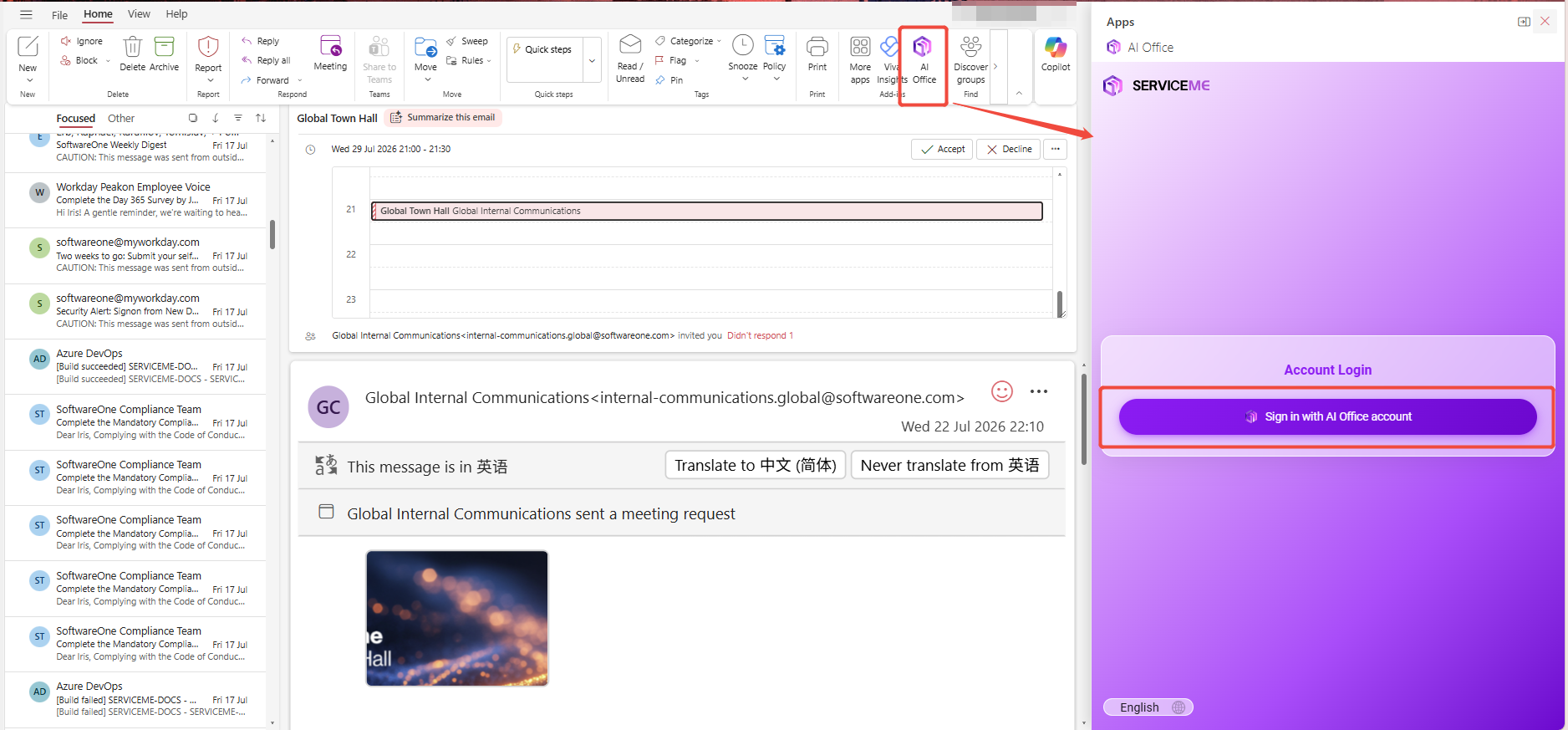This screenshot has height=730, width=1568.
Task: Open the Help tab
Action: click(176, 14)
